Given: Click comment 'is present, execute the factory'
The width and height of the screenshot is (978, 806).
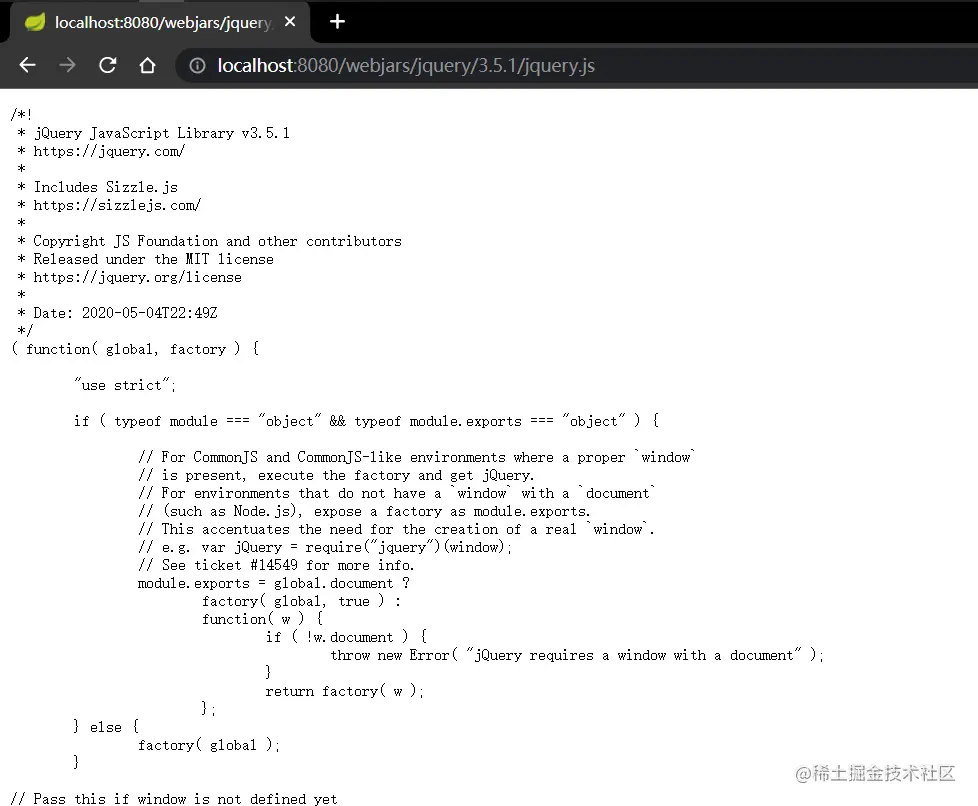Looking at the screenshot, I should click(x=336, y=475).
